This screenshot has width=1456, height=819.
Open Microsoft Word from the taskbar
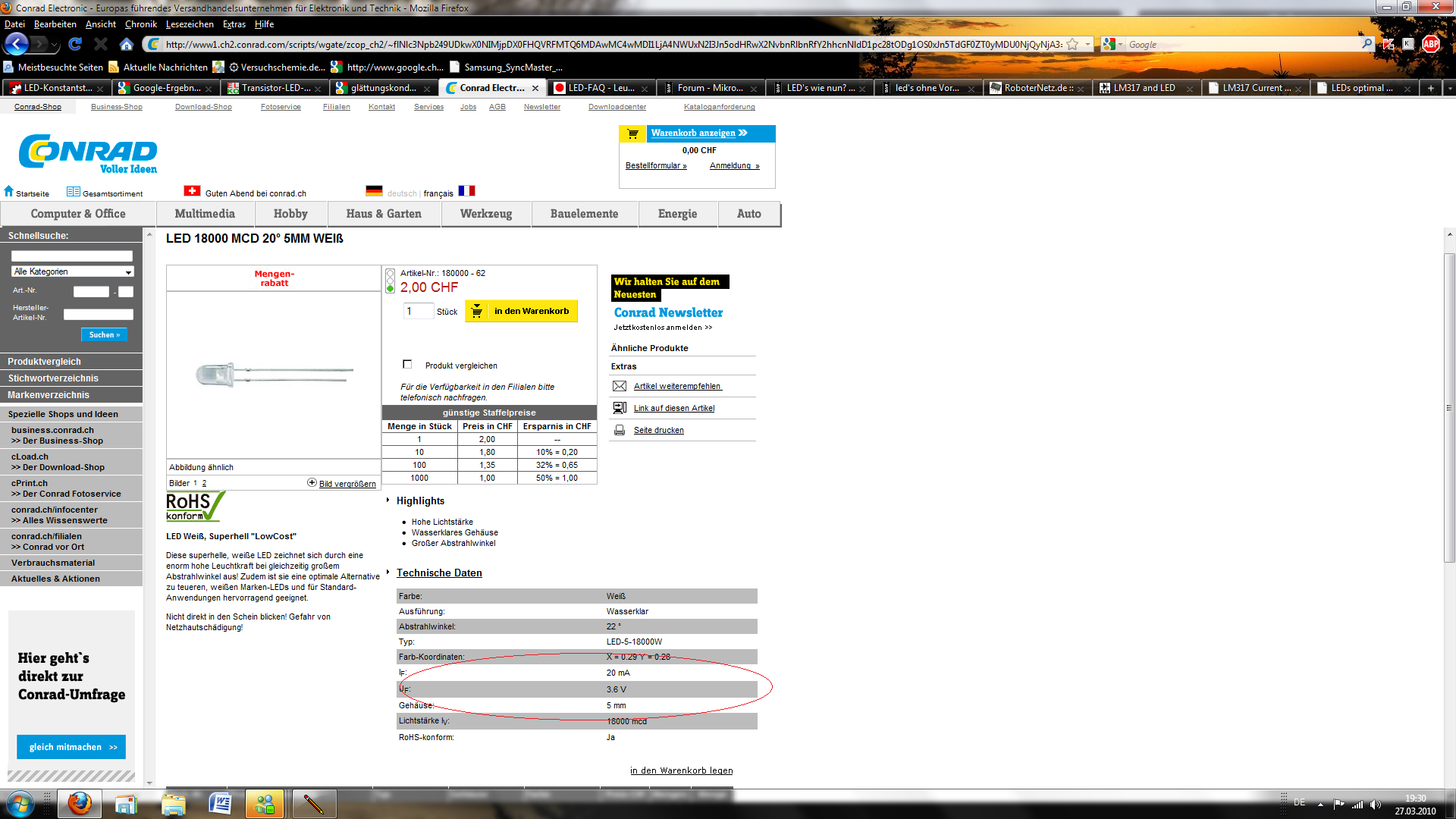pos(220,804)
